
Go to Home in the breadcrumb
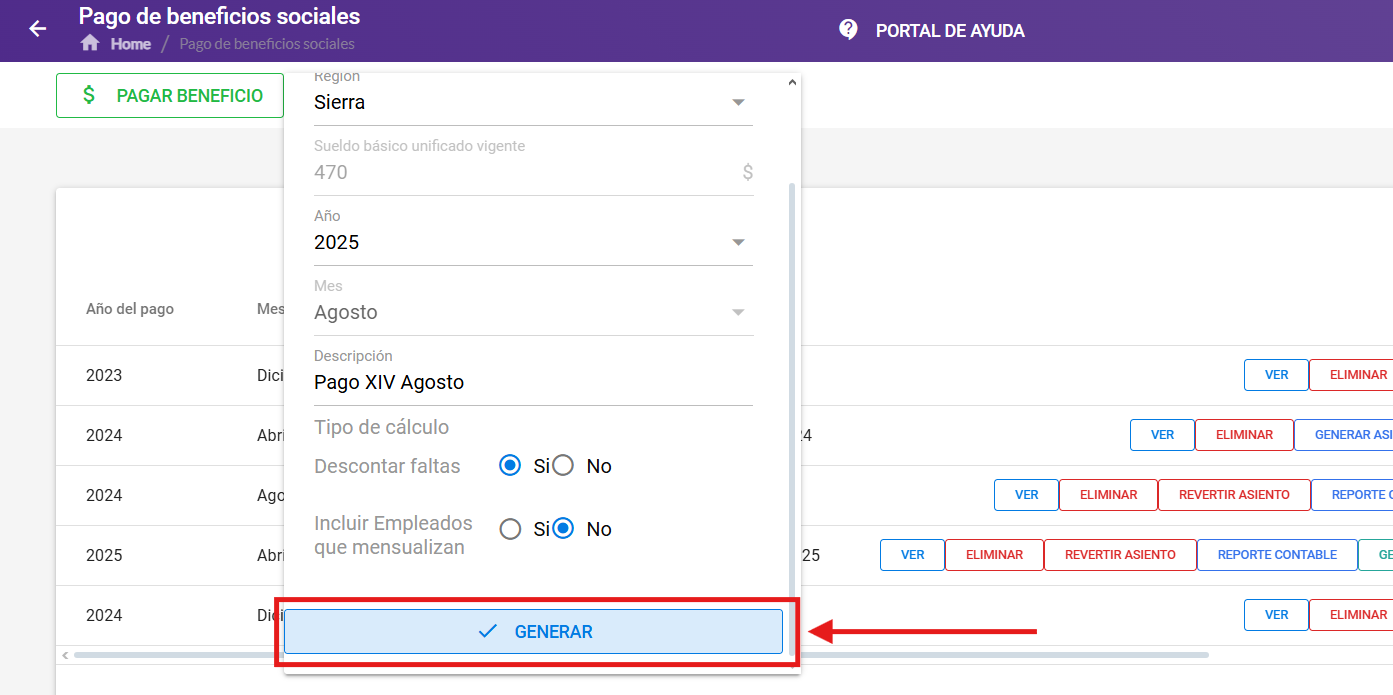pos(131,44)
